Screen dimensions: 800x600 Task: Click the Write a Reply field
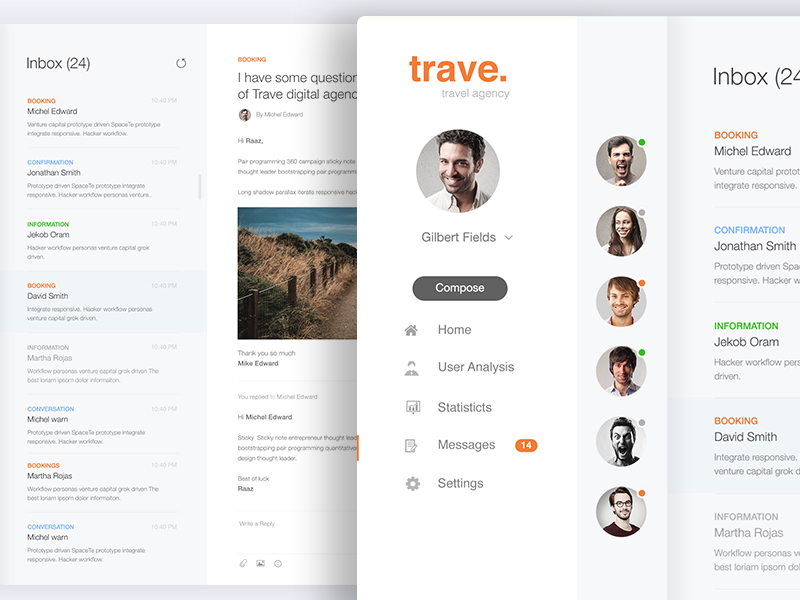290,524
